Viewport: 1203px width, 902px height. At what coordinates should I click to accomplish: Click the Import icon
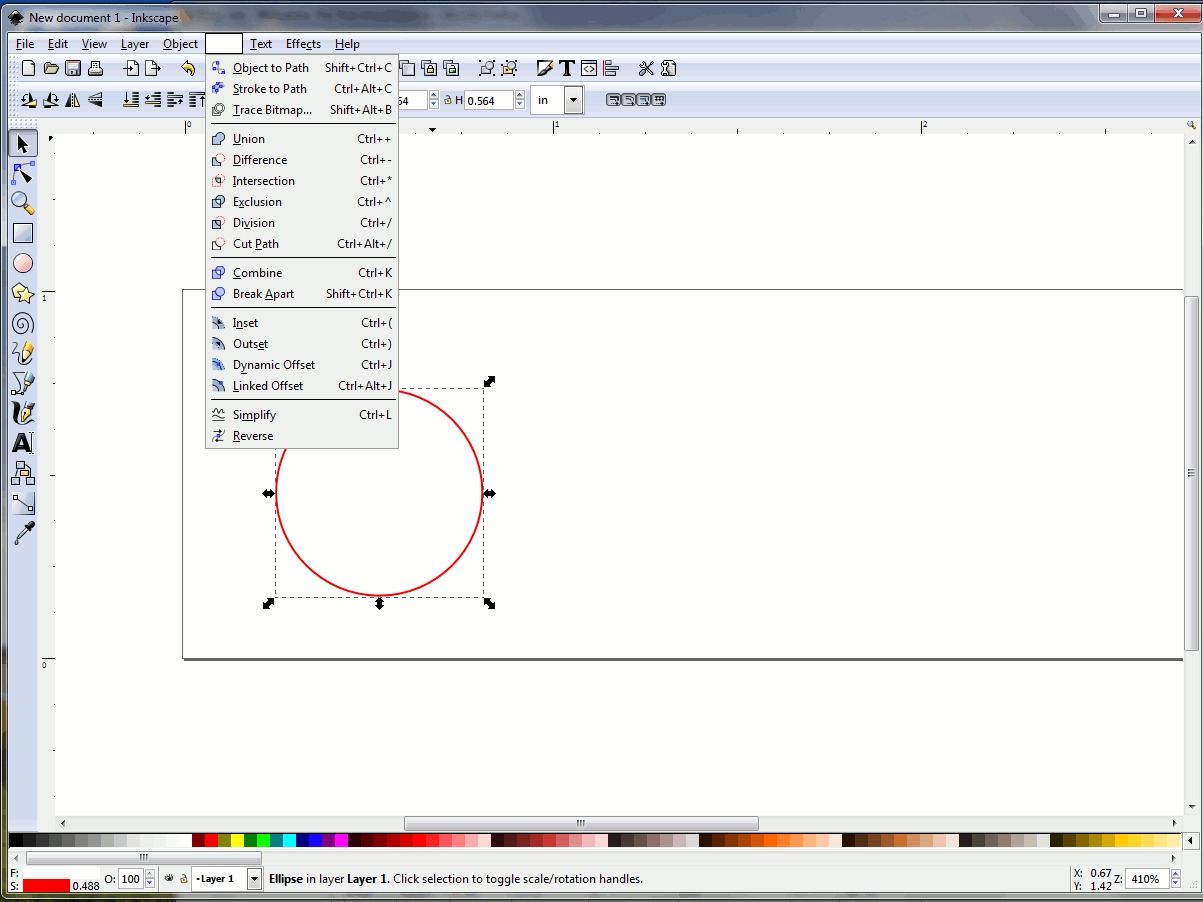tap(131, 68)
